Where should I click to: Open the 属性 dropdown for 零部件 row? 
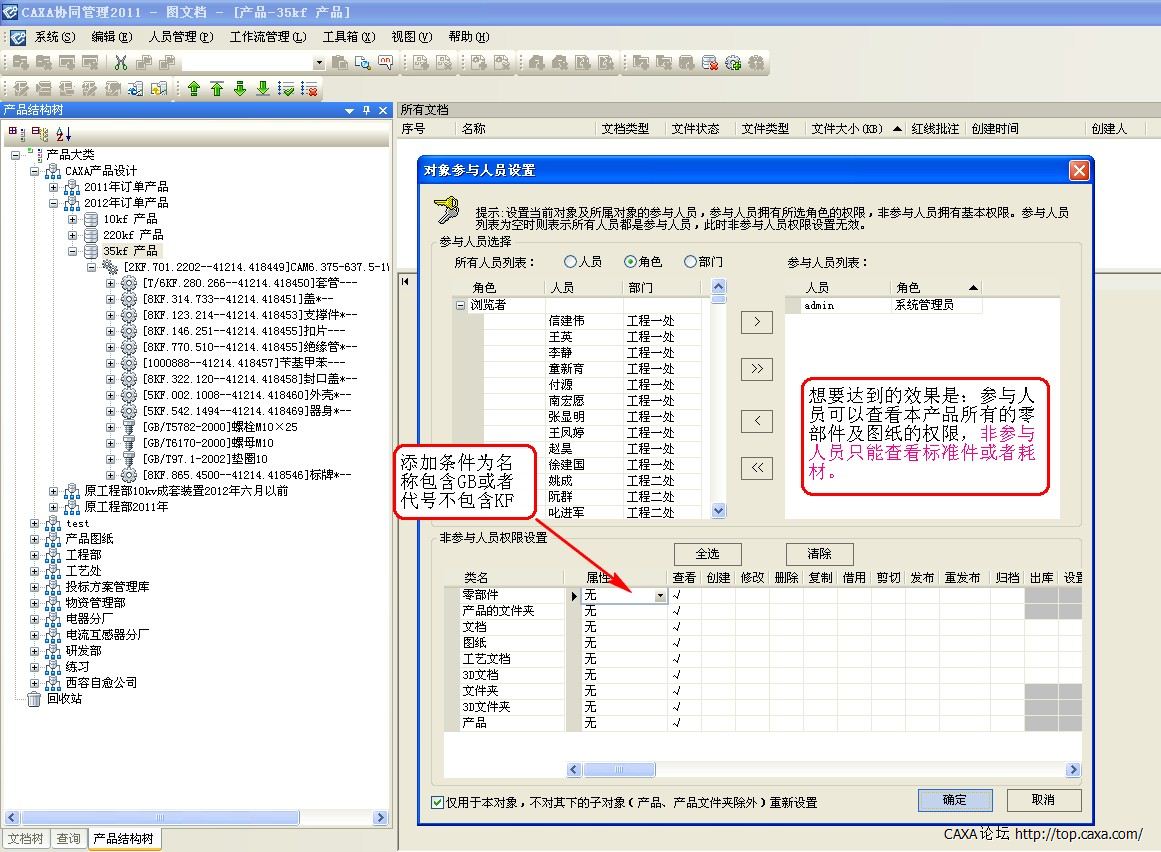click(x=660, y=596)
